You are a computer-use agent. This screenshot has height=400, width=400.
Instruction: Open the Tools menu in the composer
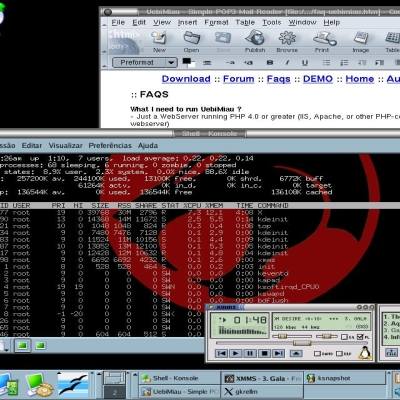(x=272, y=22)
